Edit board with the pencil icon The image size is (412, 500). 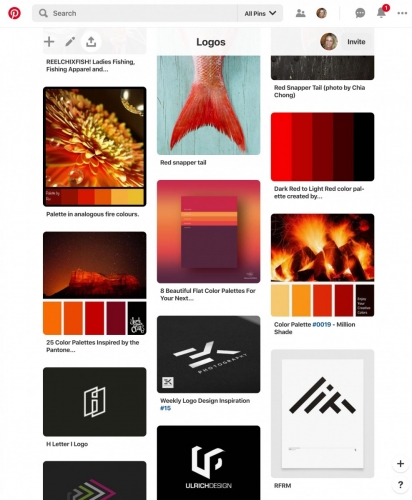[70, 42]
